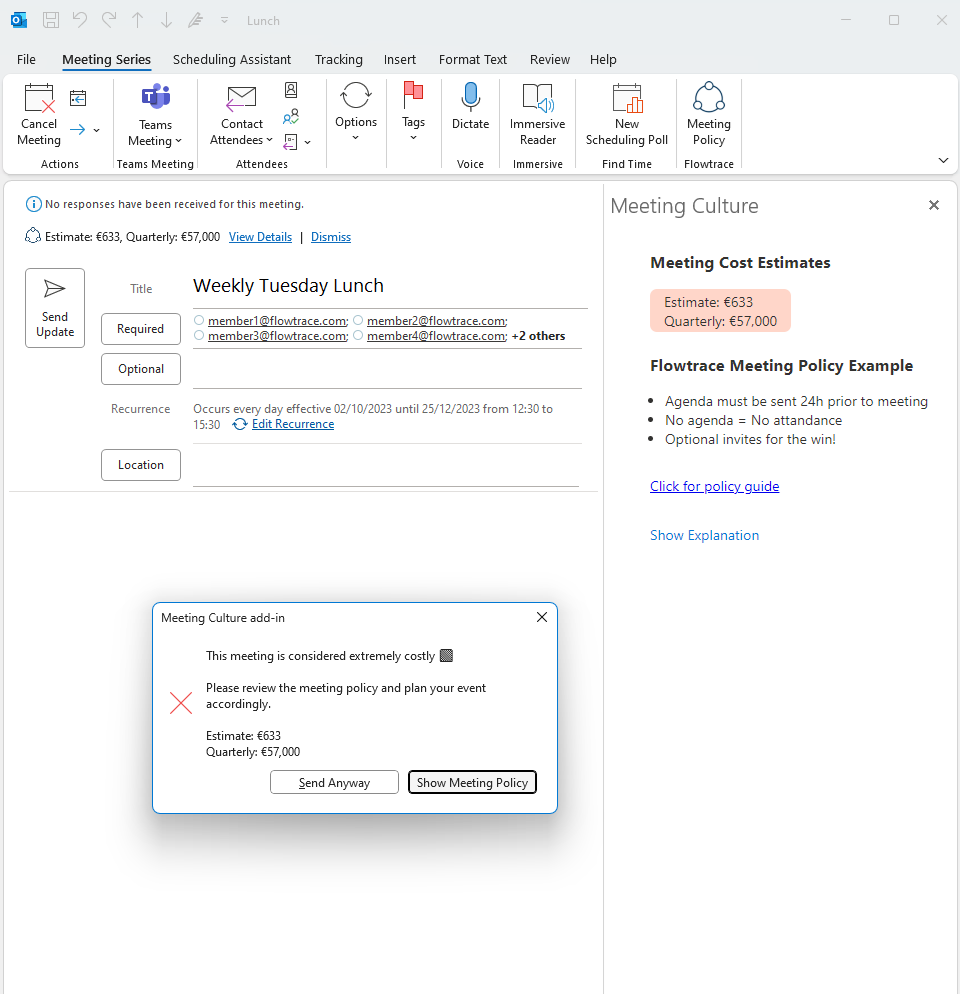Image resolution: width=960 pixels, height=994 pixels.
Task: Expand the +2 others attendees
Action: pyautogui.click(x=538, y=336)
